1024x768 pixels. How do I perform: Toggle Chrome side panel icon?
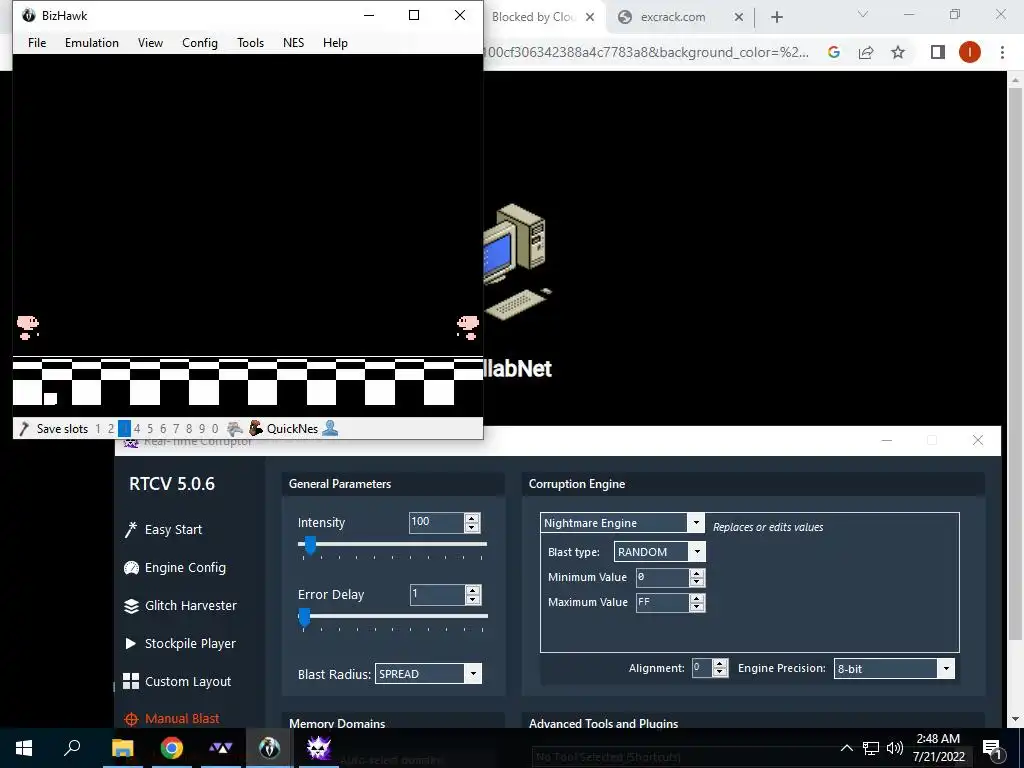tap(938, 52)
